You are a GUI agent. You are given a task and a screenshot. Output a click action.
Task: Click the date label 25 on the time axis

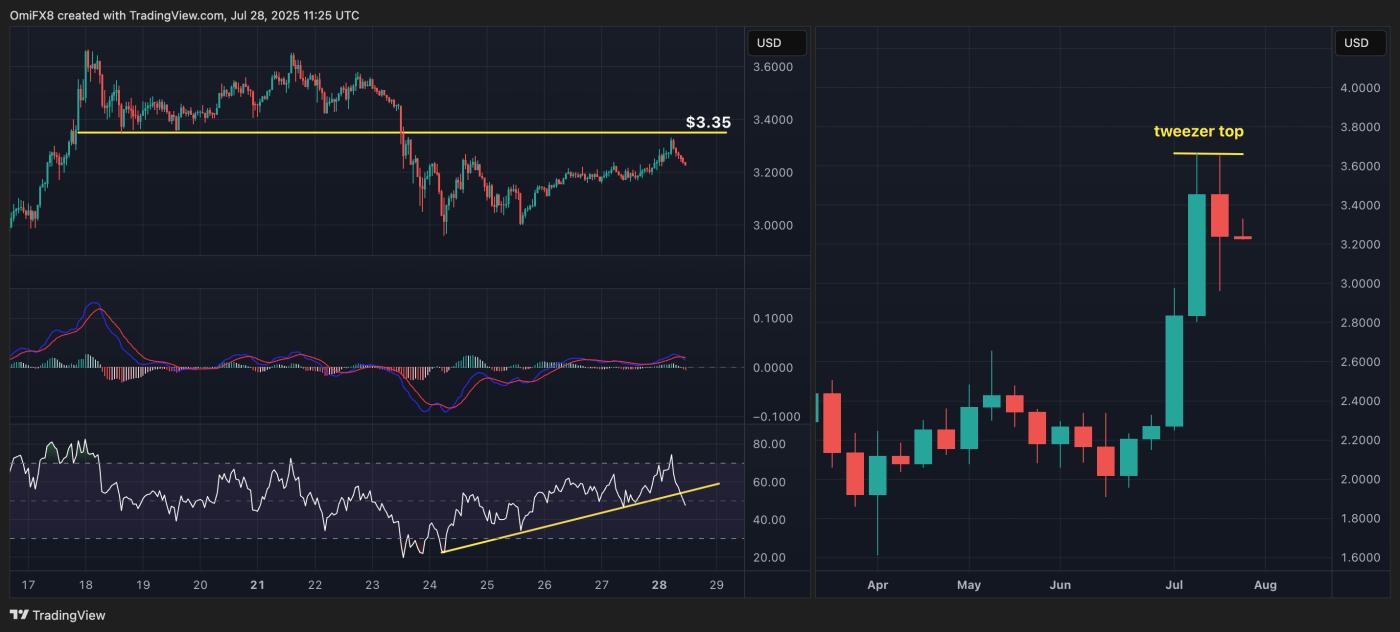point(487,584)
